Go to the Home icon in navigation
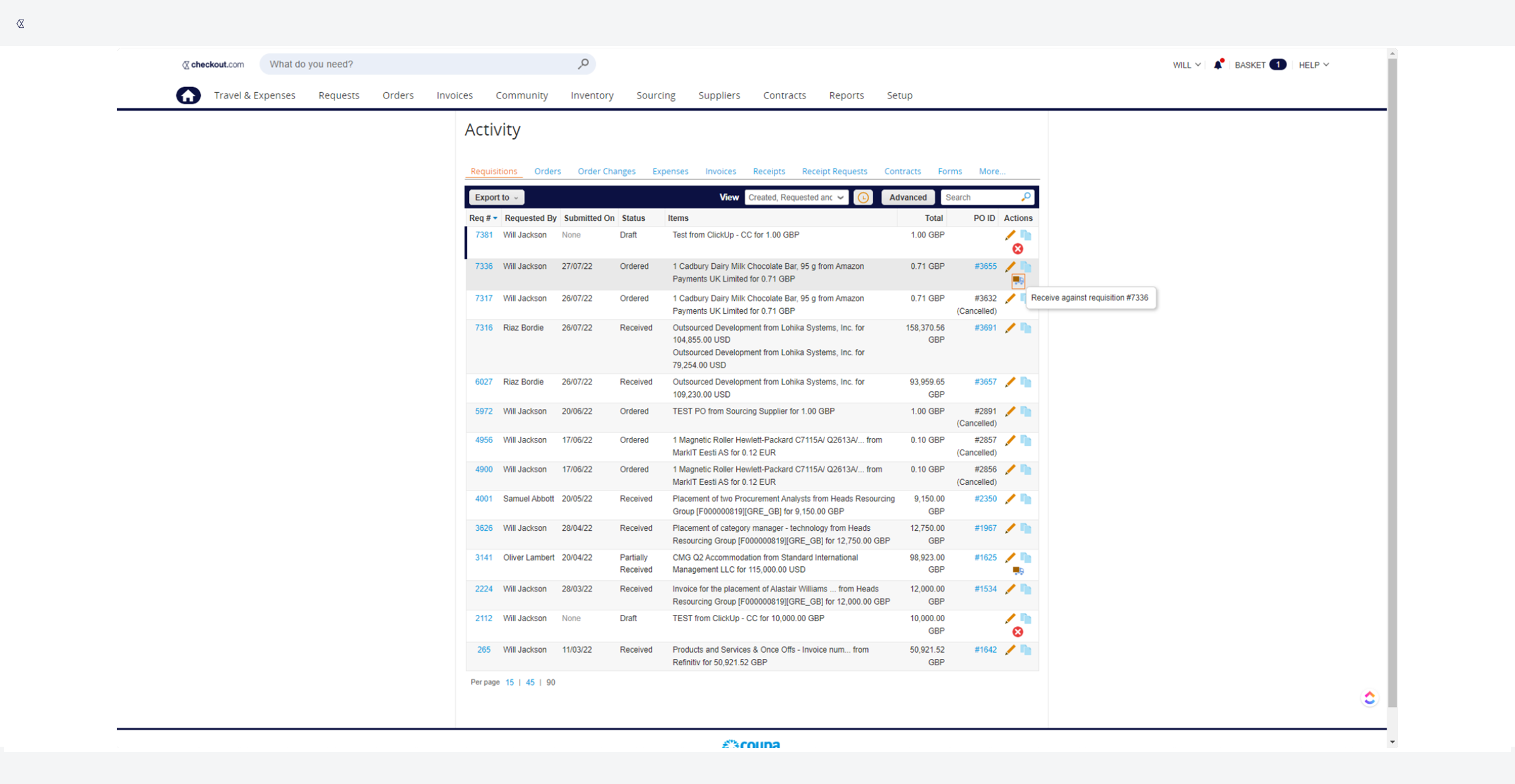This screenshot has width=1515, height=784. pyautogui.click(x=188, y=95)
